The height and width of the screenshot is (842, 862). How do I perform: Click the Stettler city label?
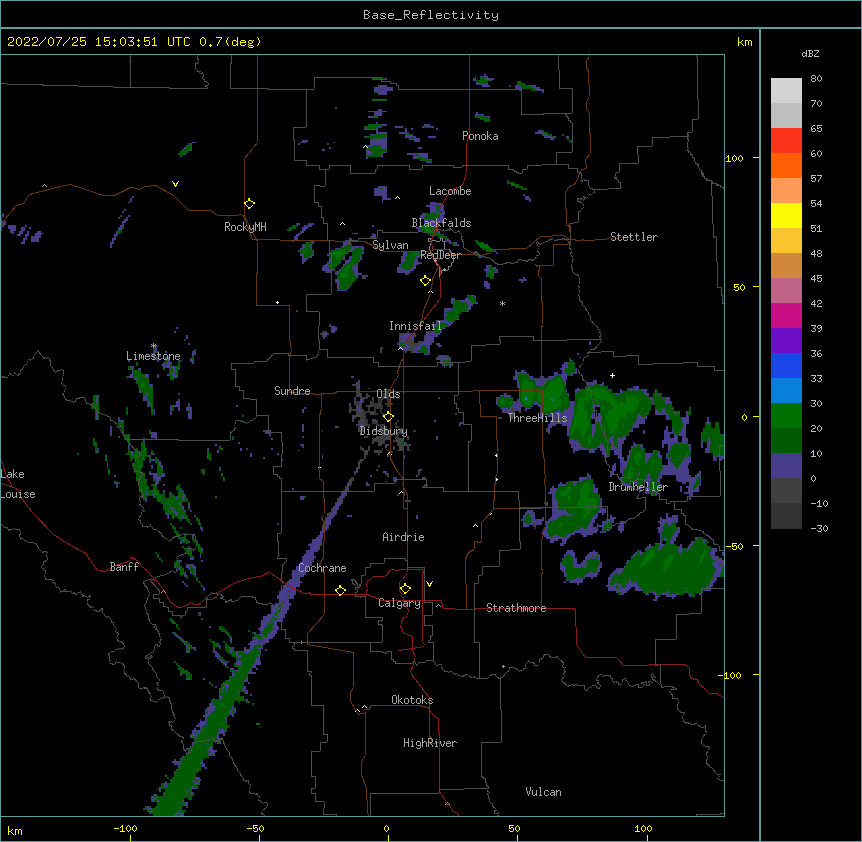point(634,237)
